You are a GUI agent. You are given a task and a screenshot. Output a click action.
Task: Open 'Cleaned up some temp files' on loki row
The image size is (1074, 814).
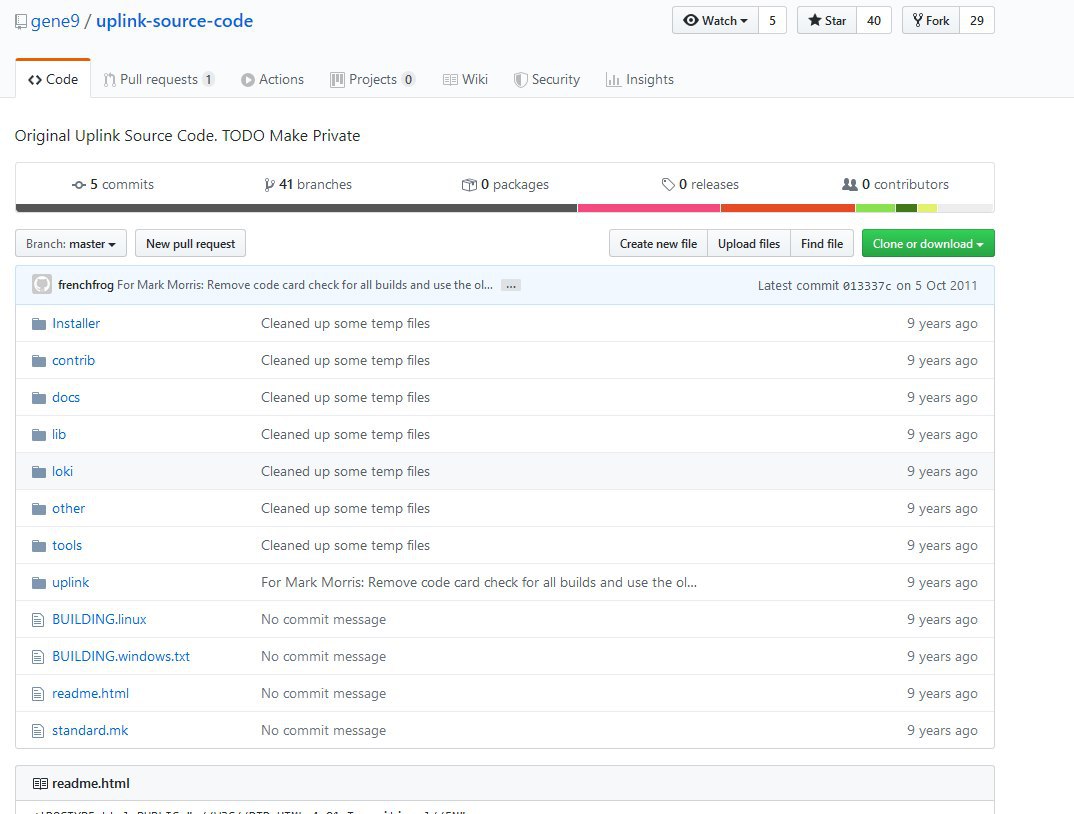[345, 471]
